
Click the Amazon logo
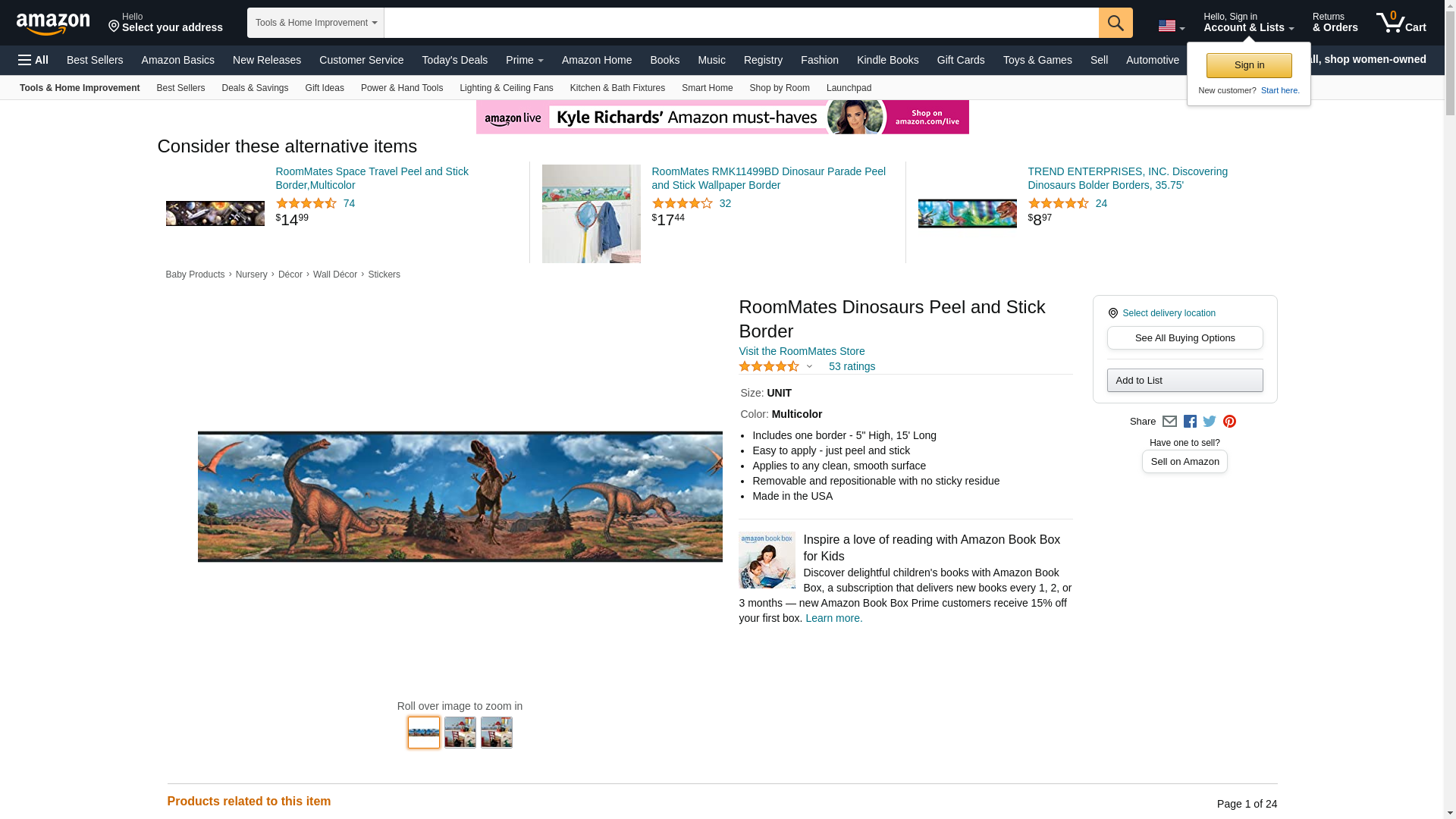[x=53, y=24]
